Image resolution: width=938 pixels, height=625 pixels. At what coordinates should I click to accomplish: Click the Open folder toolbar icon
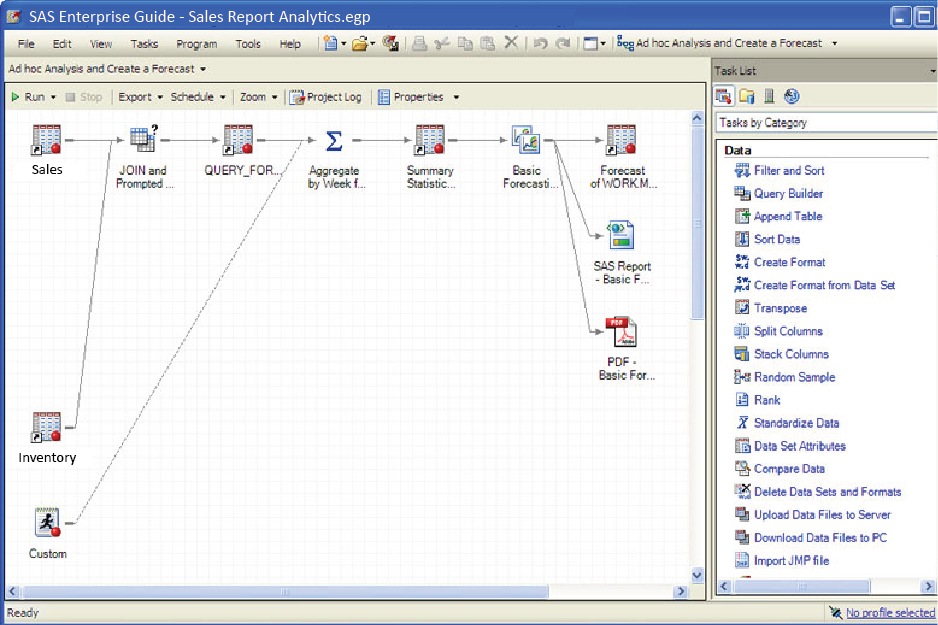(x=360, y=43)
